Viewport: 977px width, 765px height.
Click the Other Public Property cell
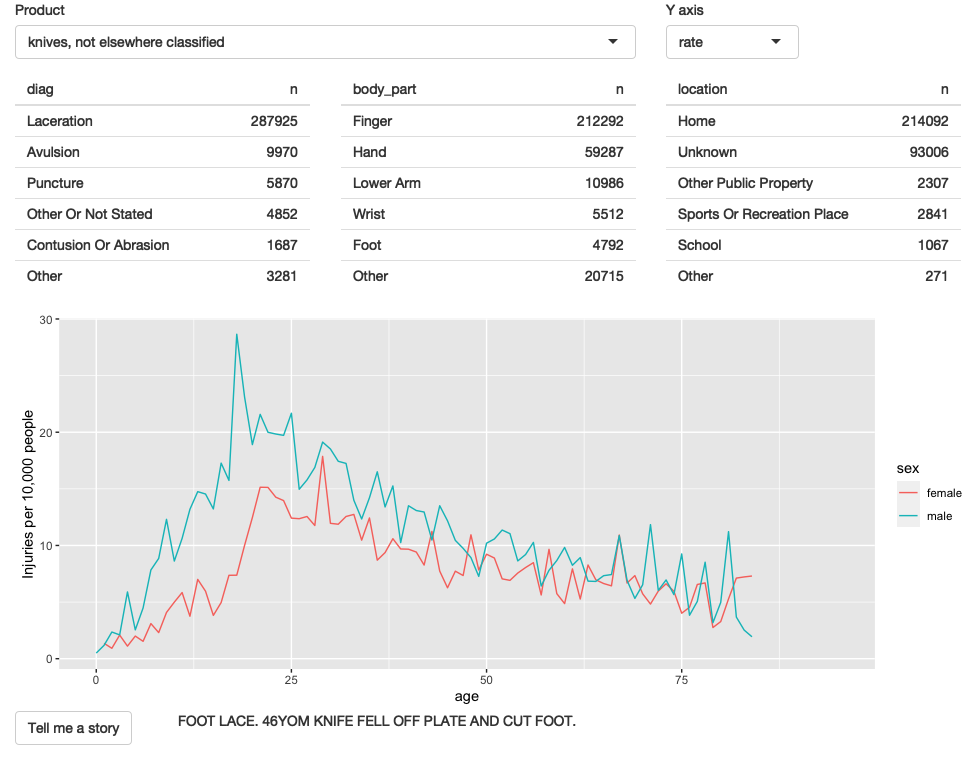(745, 183)
